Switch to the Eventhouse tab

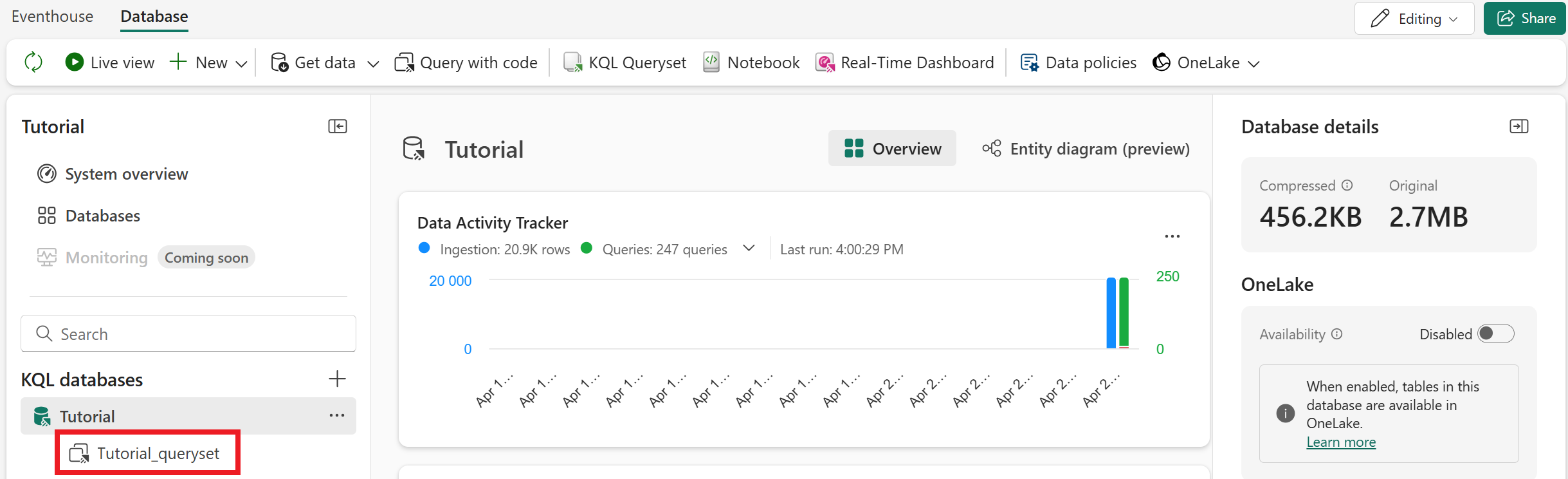click(x=52, y=17)
